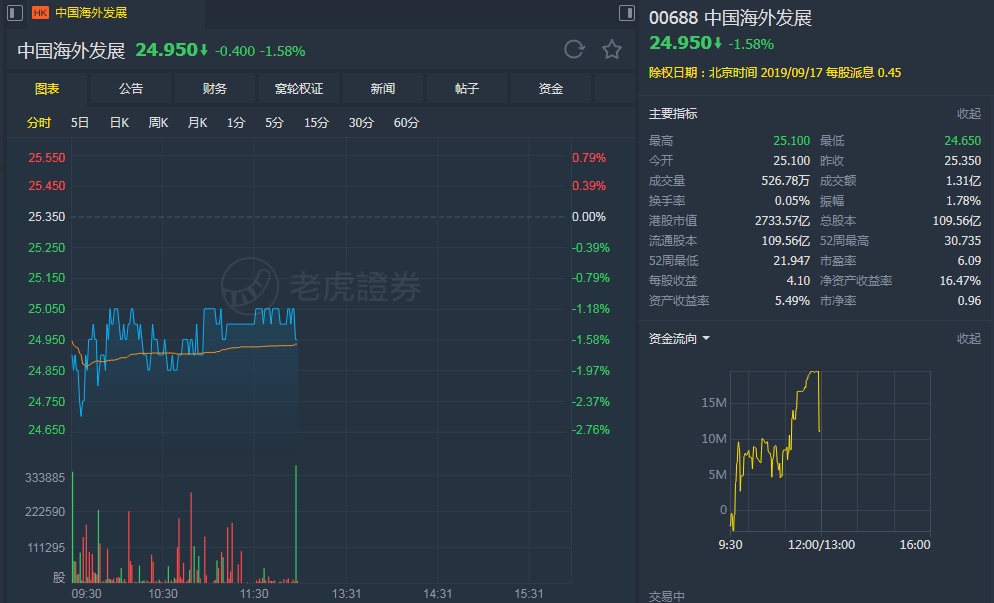
Task: Click the 最低 value 24.650
Action: click(x=962, y=141)
